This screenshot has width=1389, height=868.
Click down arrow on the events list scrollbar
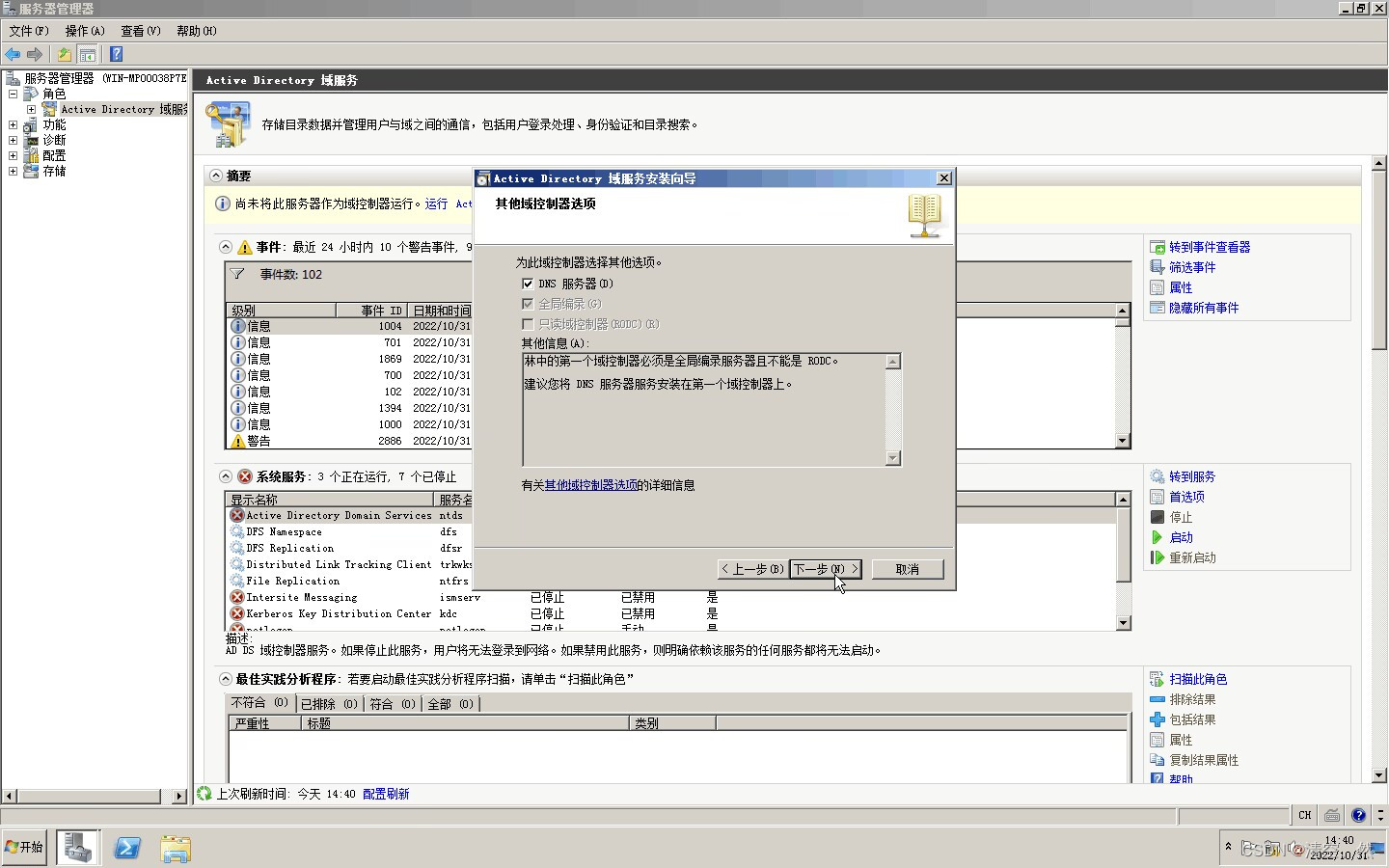tap(1122, 442)
